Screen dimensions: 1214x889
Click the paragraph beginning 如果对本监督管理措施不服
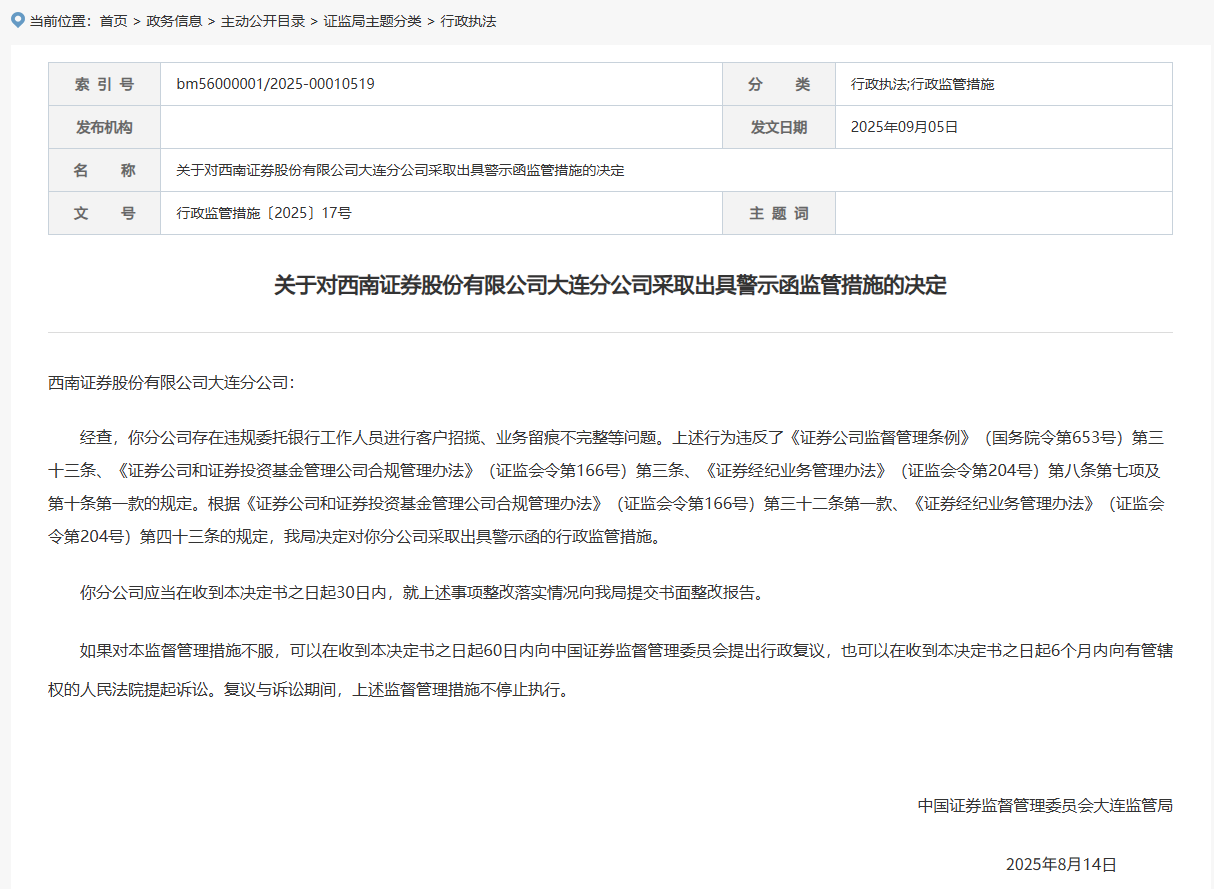point(610,670)
